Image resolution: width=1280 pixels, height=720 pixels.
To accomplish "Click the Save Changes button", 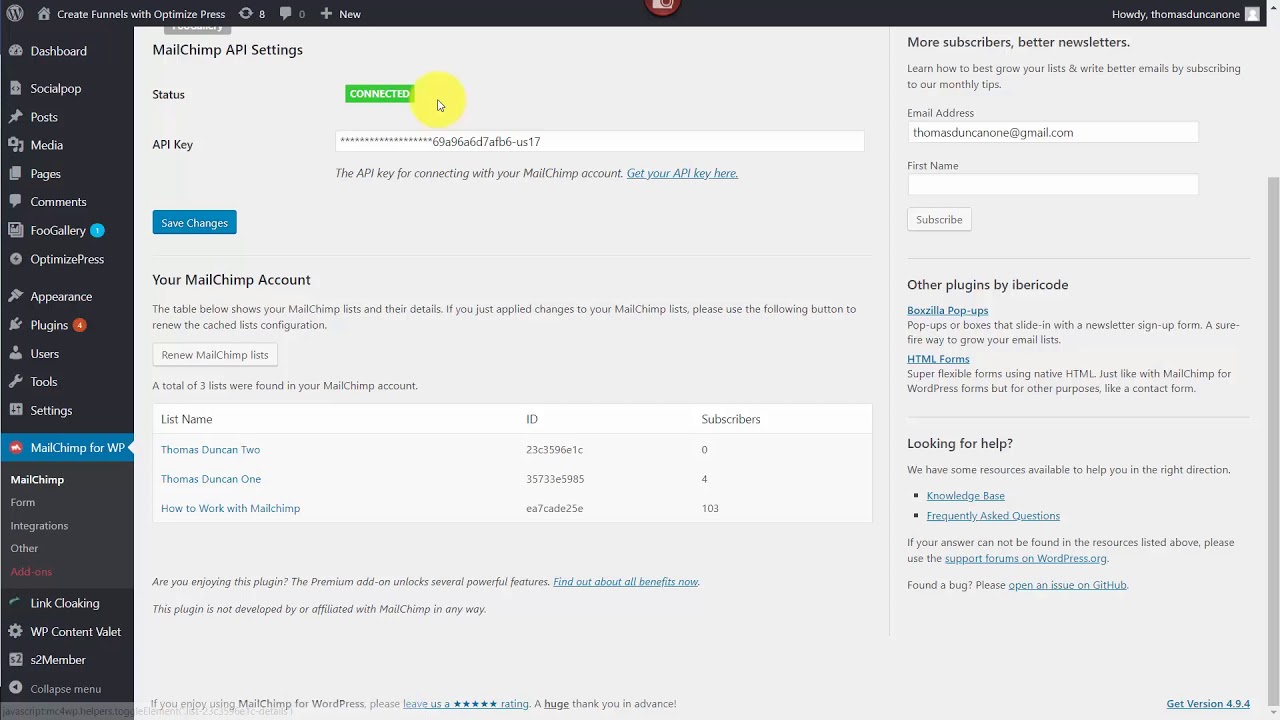I will (x=194, y=222).
